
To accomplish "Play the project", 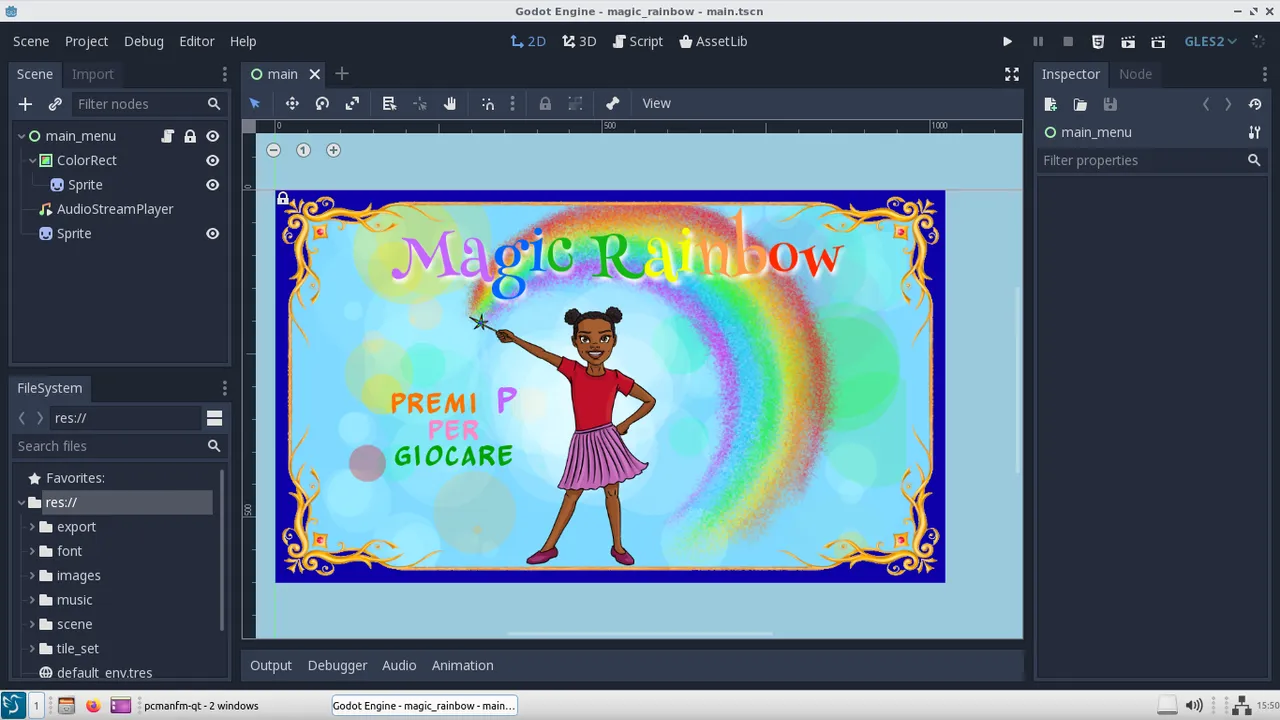I will pos(1007,41).
